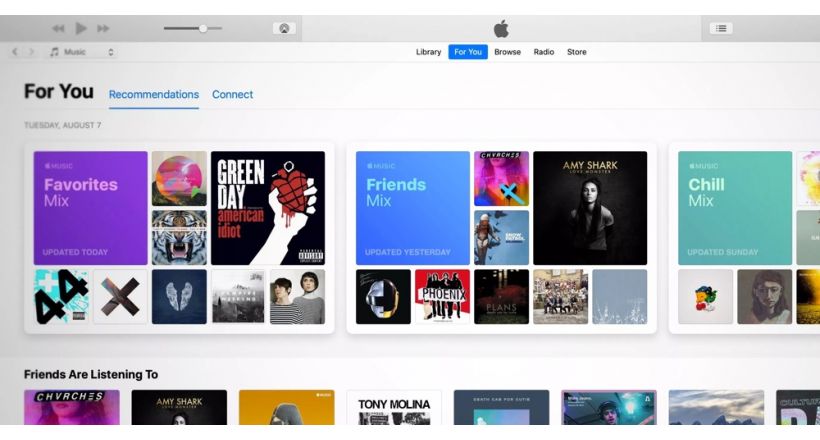Open the AirPlay output menu

tap(284, 28)
